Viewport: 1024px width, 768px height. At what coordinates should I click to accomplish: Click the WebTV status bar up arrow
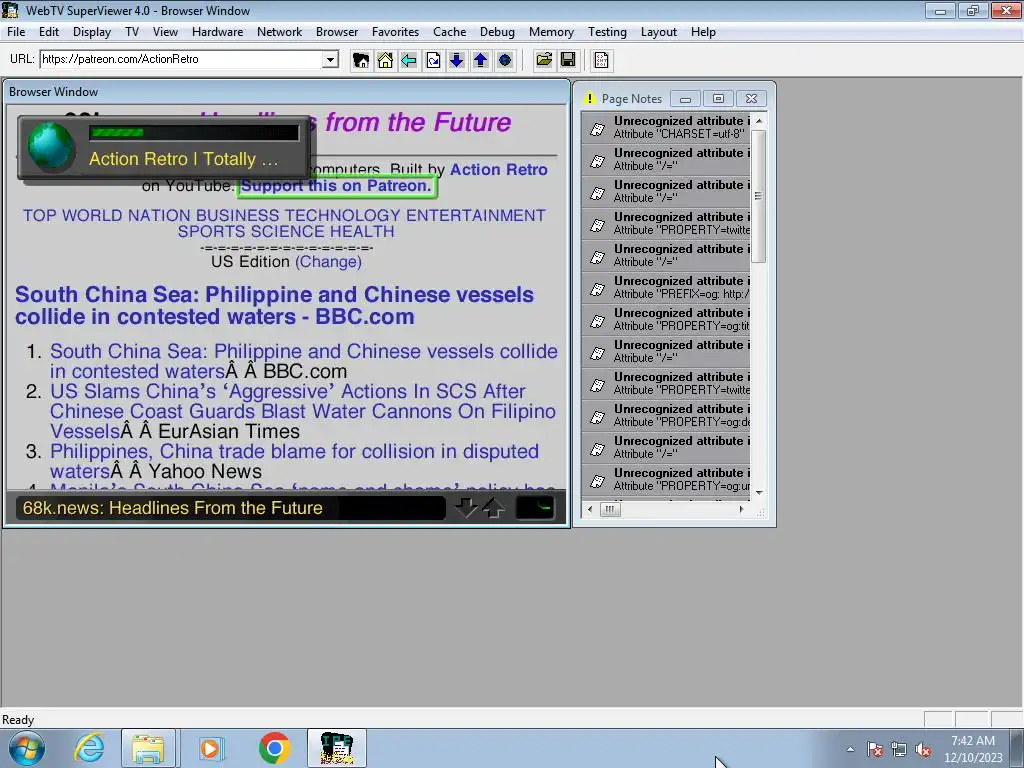pos(493,507)
